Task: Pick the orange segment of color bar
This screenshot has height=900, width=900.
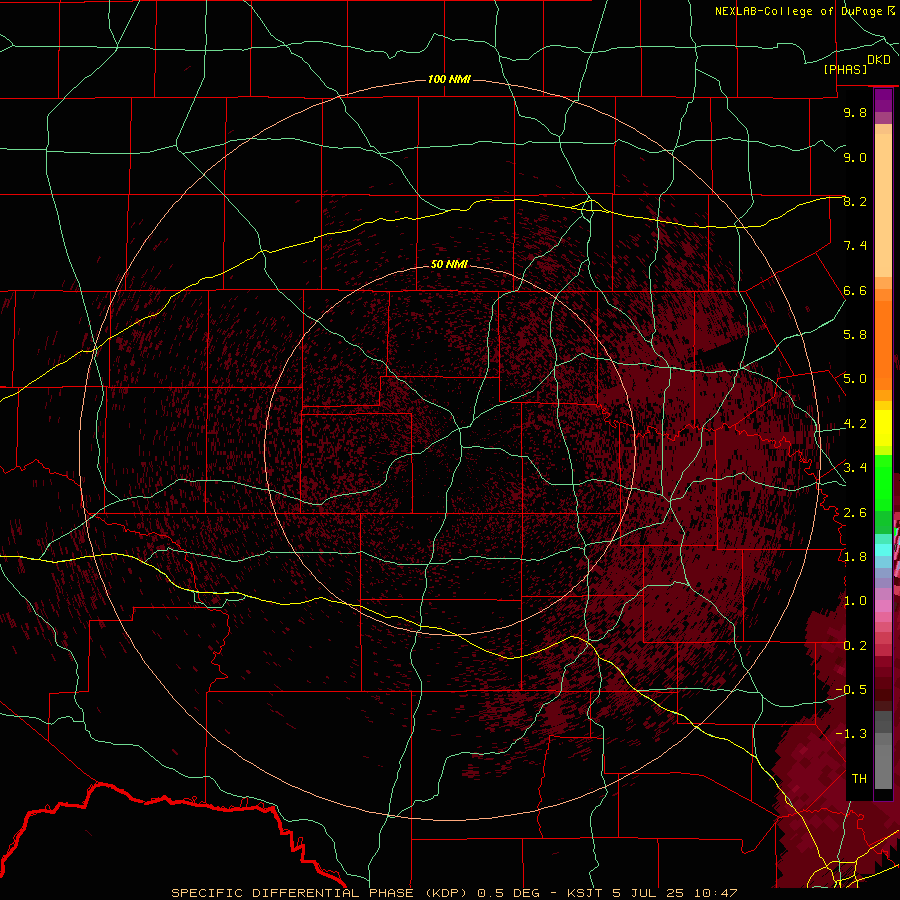Action: 883,344
